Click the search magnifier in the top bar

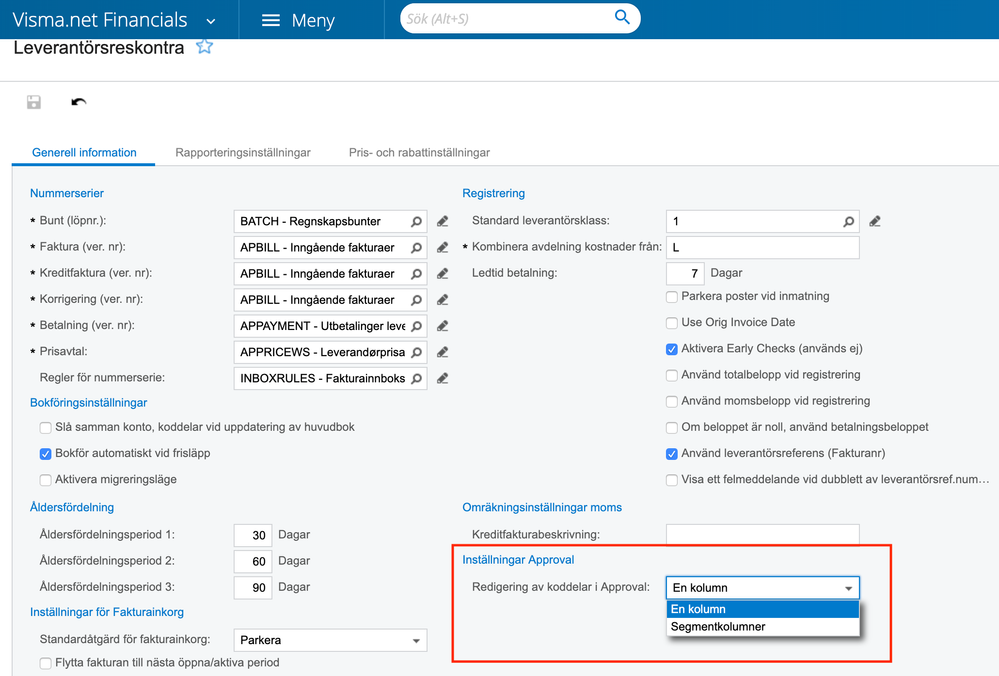point(622,18)
